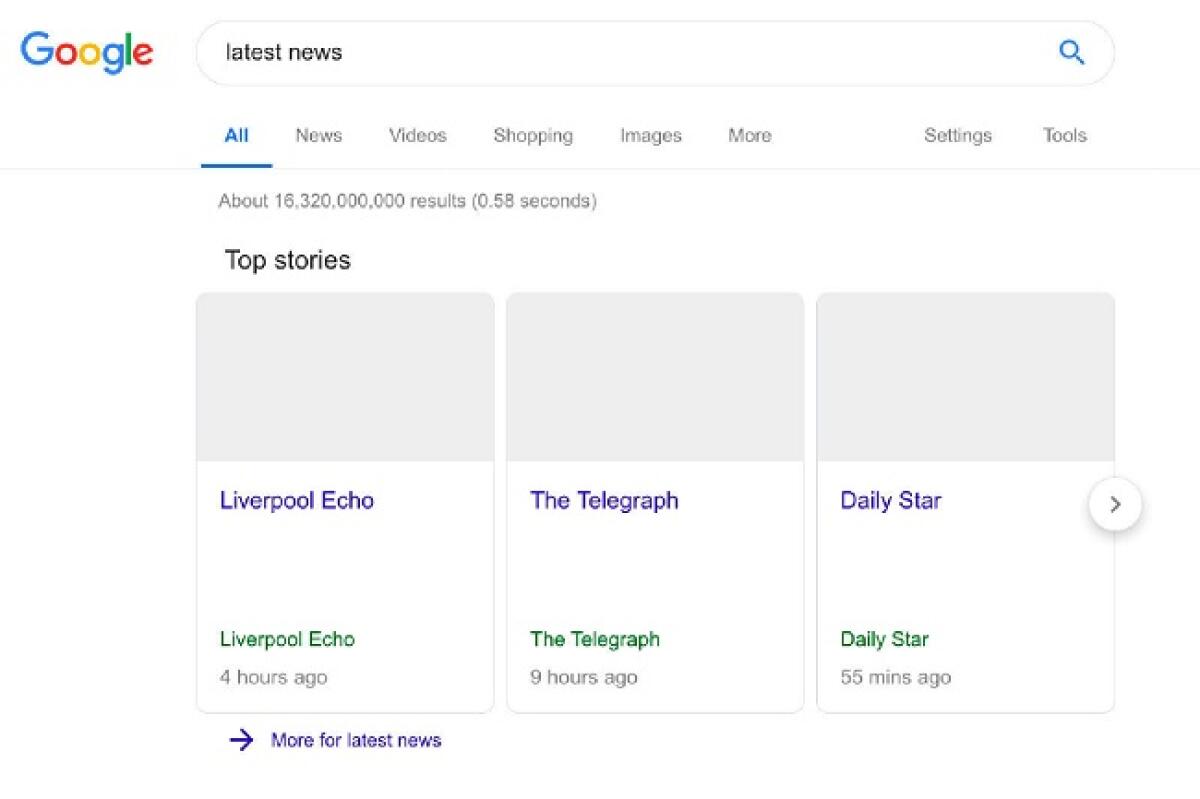
Task: Click the right arrow to see more stories
Action: 1116,505
